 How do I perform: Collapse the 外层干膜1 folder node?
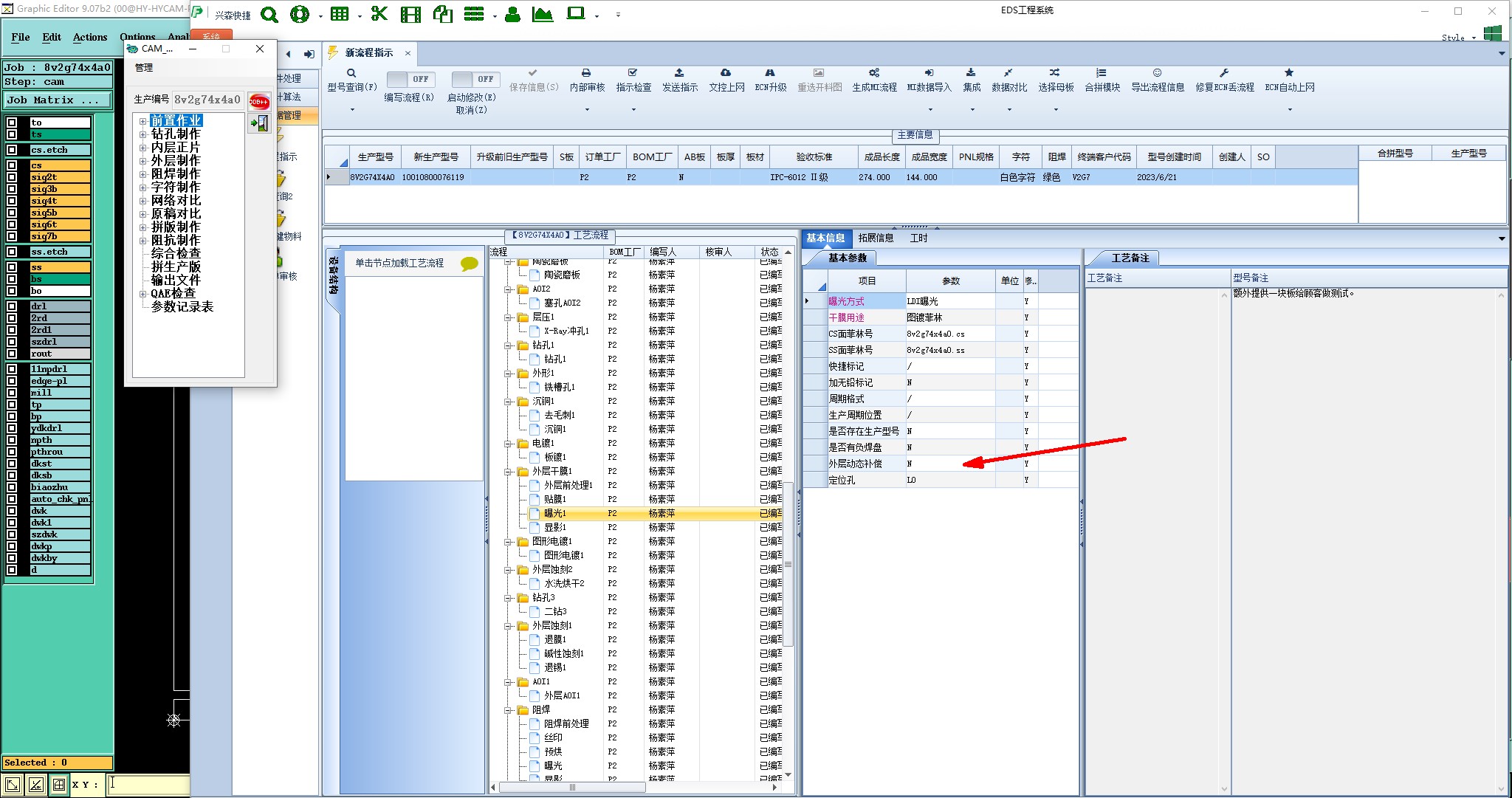coord(509,472)
